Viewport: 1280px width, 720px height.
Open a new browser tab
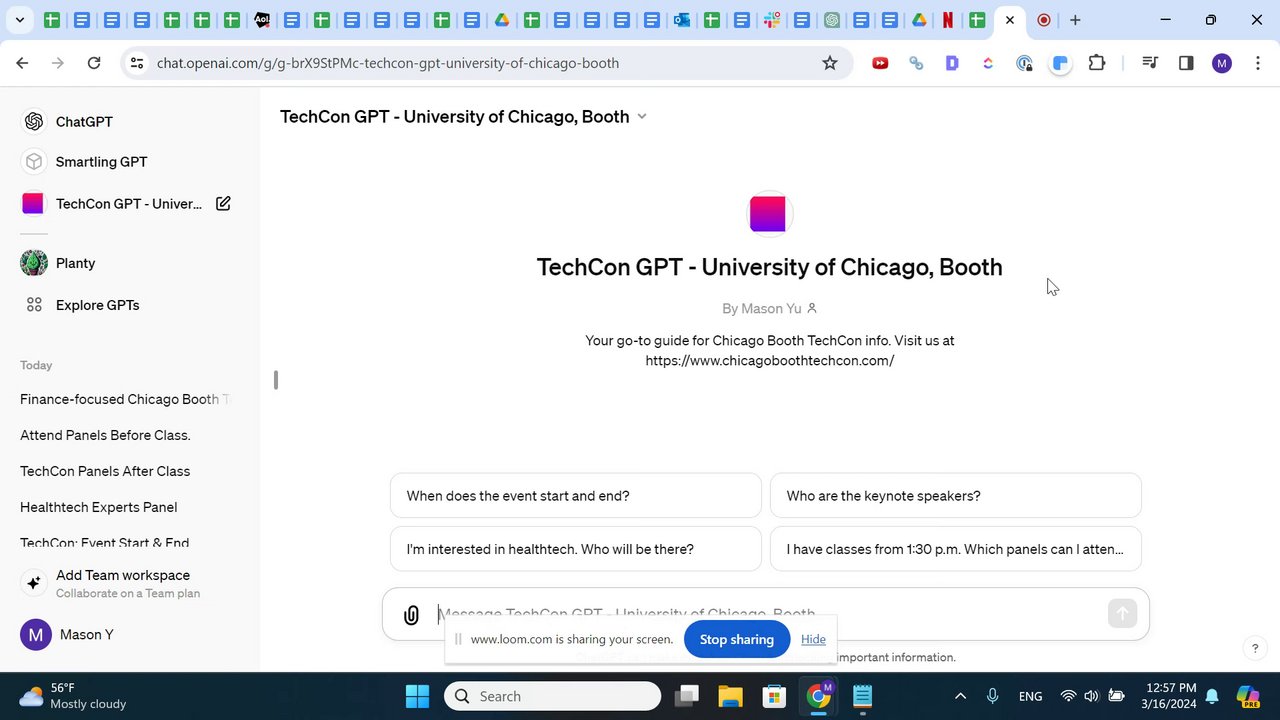point(1075,20)
